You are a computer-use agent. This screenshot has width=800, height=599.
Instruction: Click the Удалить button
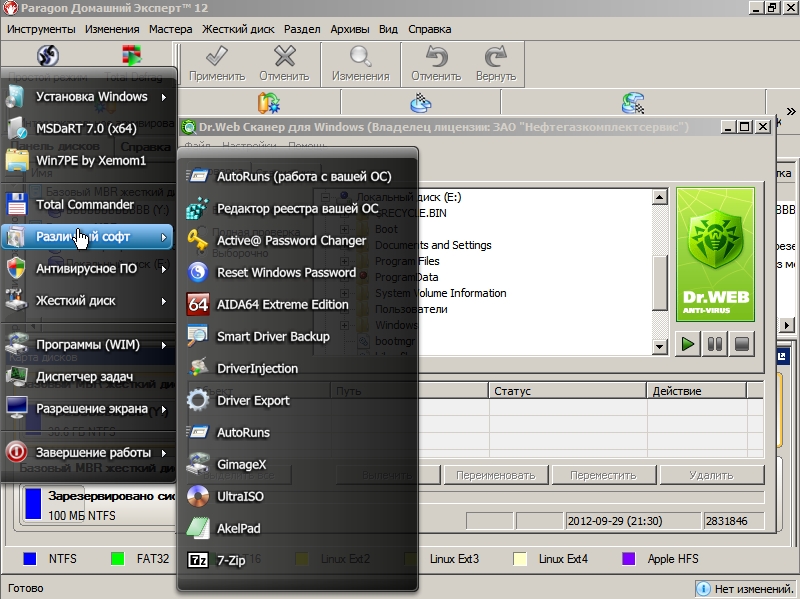point(711,475)
